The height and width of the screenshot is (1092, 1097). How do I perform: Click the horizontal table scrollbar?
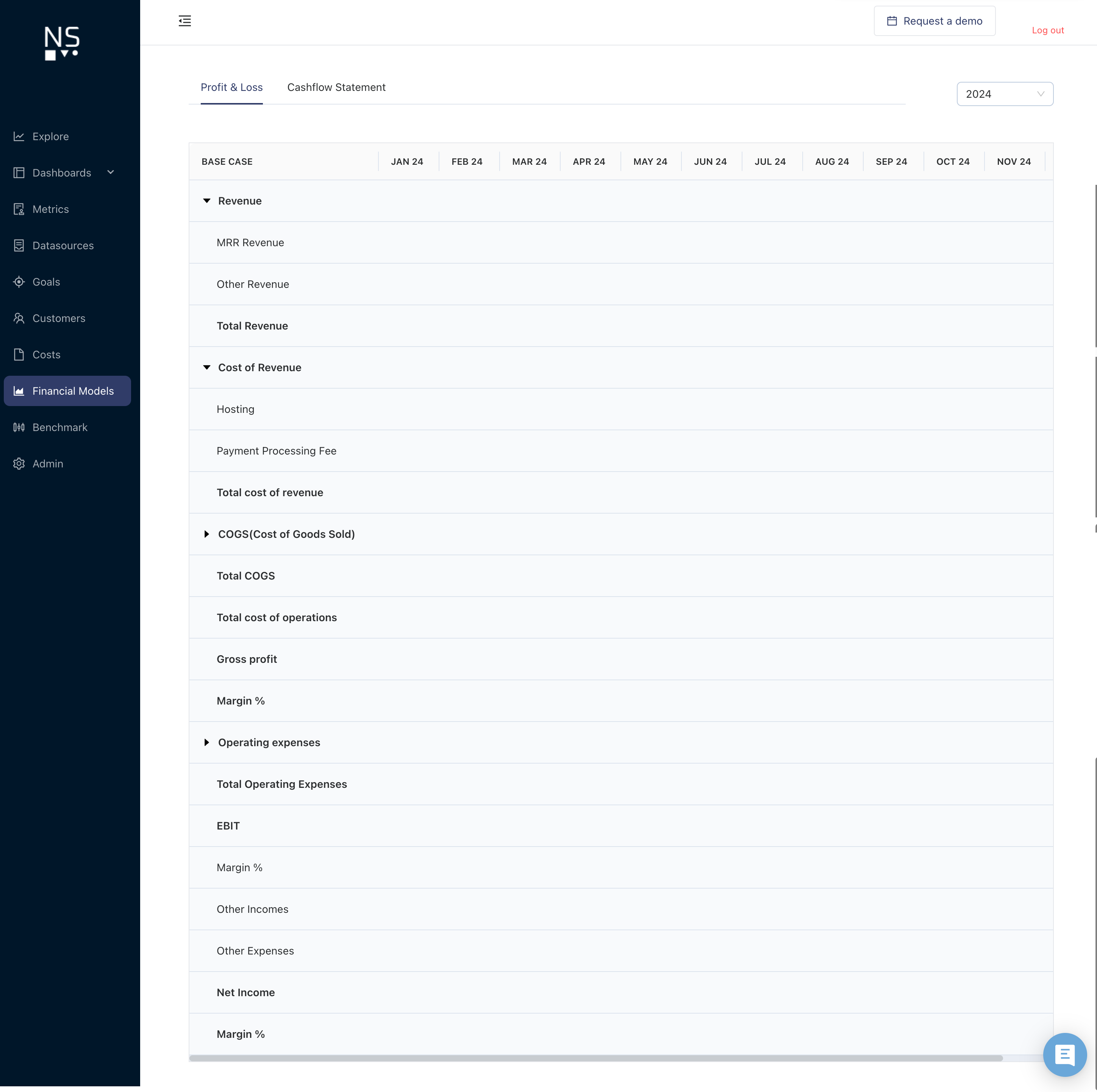pyautogui.click(x=596, y=1058)
